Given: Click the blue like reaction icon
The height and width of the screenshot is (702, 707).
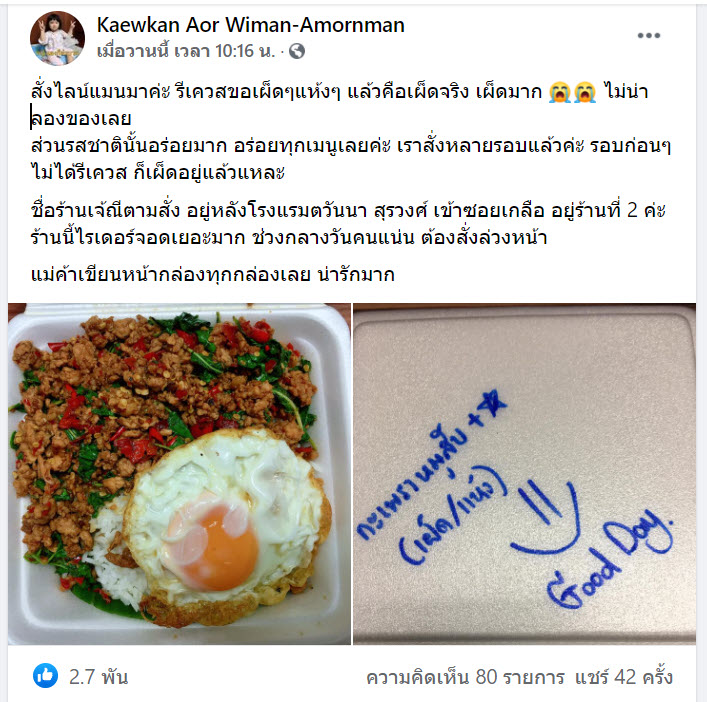Looking at the screenshot, I should pos(46,675).
